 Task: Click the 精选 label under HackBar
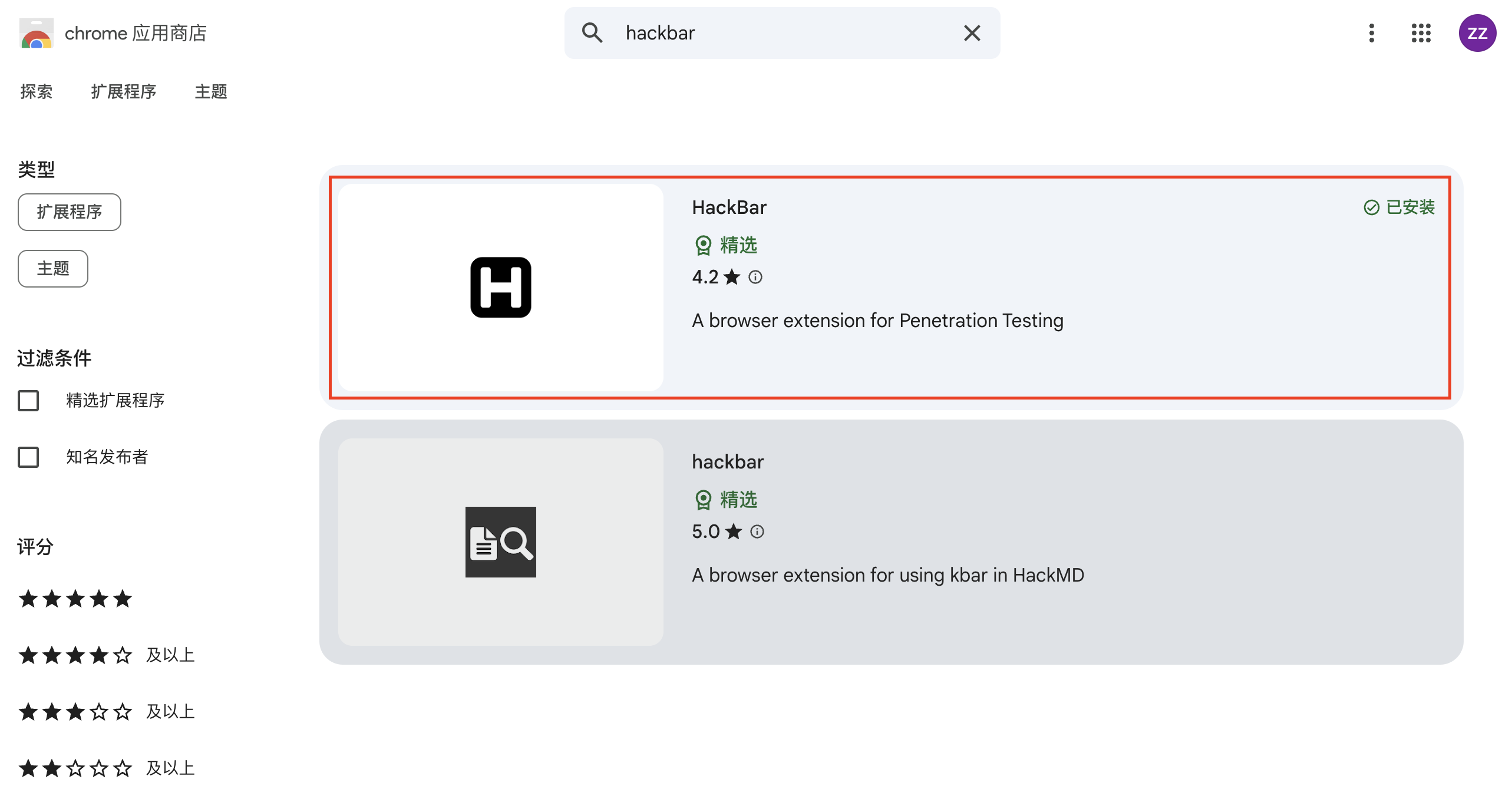(738, 245)
